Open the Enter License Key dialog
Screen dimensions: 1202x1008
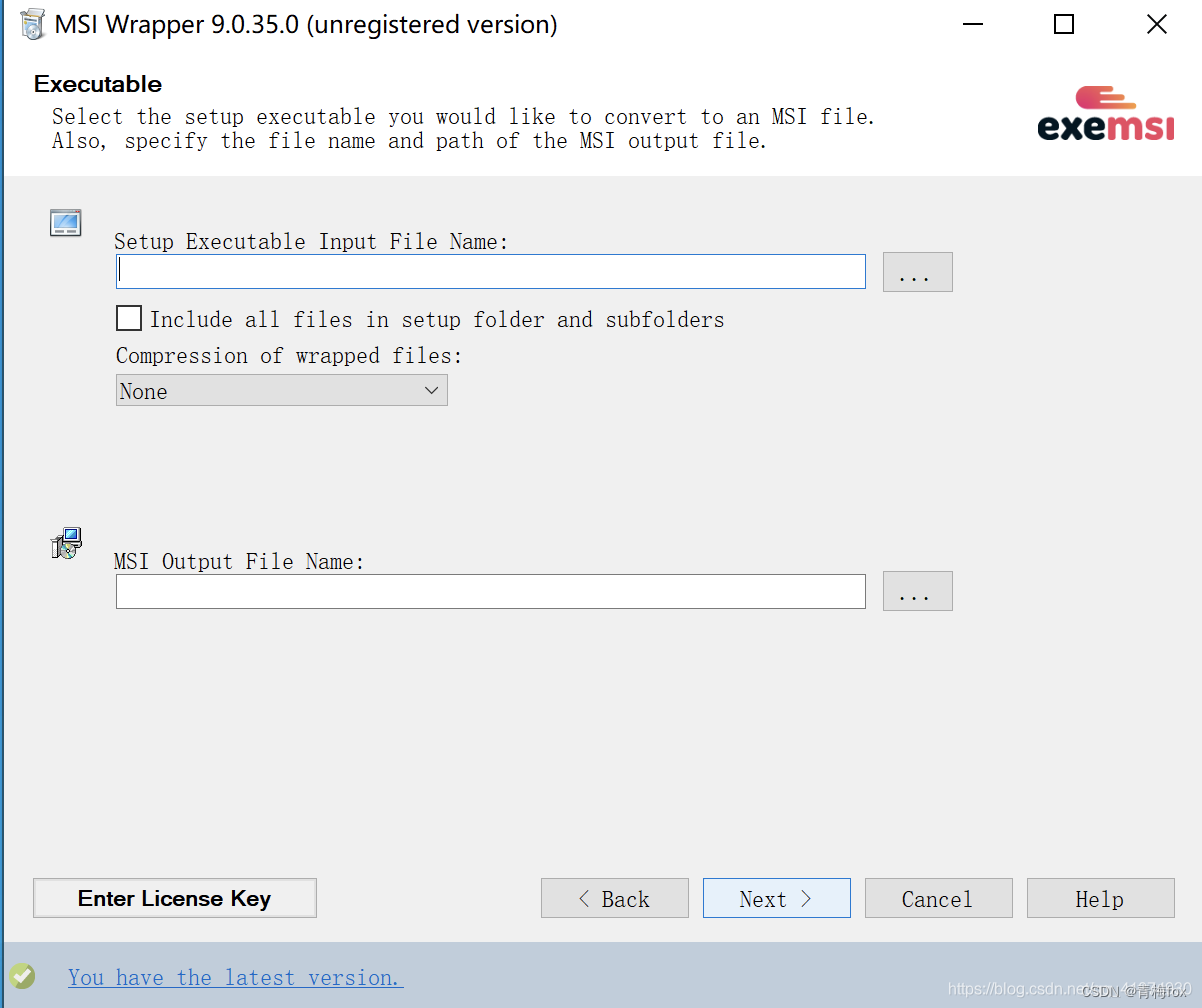(175, 898)
